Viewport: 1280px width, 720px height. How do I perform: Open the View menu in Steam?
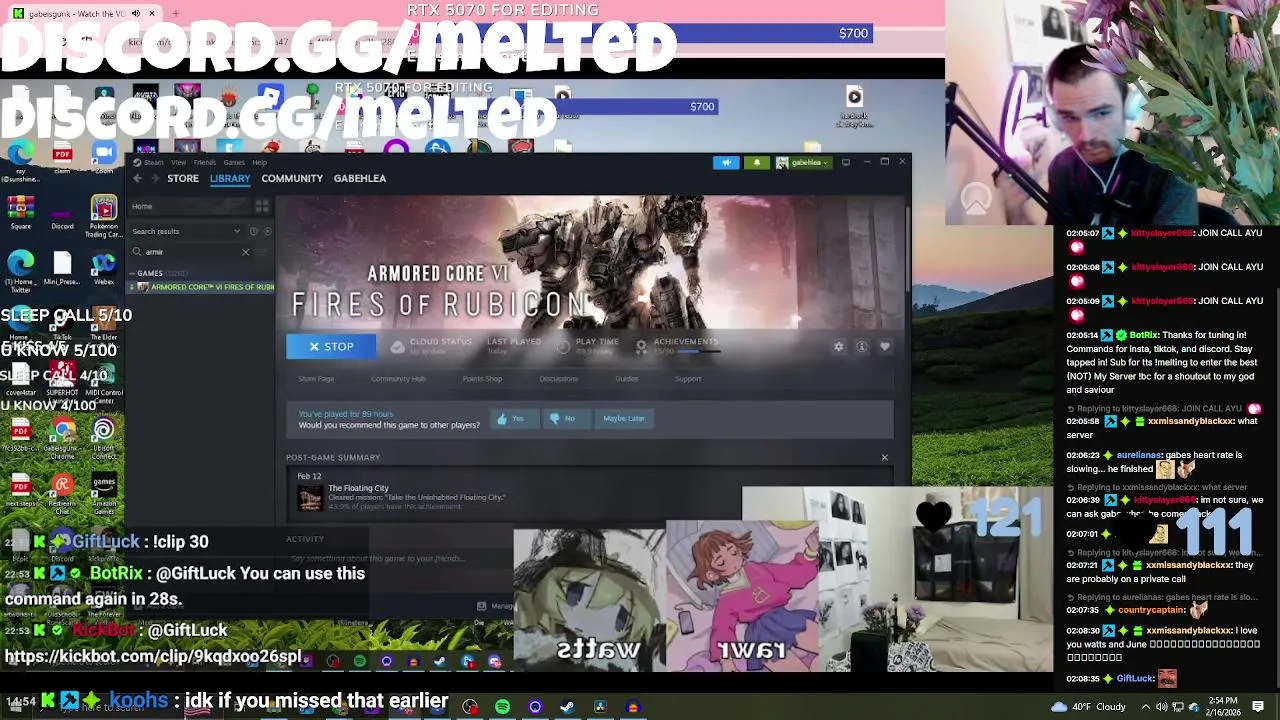click(x=178, y=162)
